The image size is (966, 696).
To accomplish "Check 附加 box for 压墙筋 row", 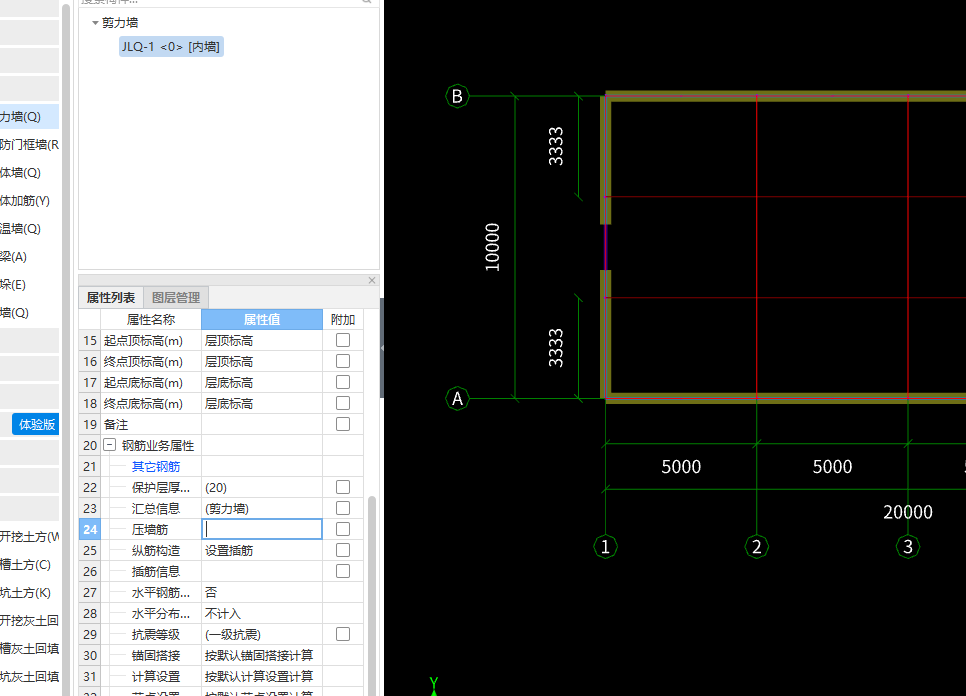I will [x=343, y=529].
